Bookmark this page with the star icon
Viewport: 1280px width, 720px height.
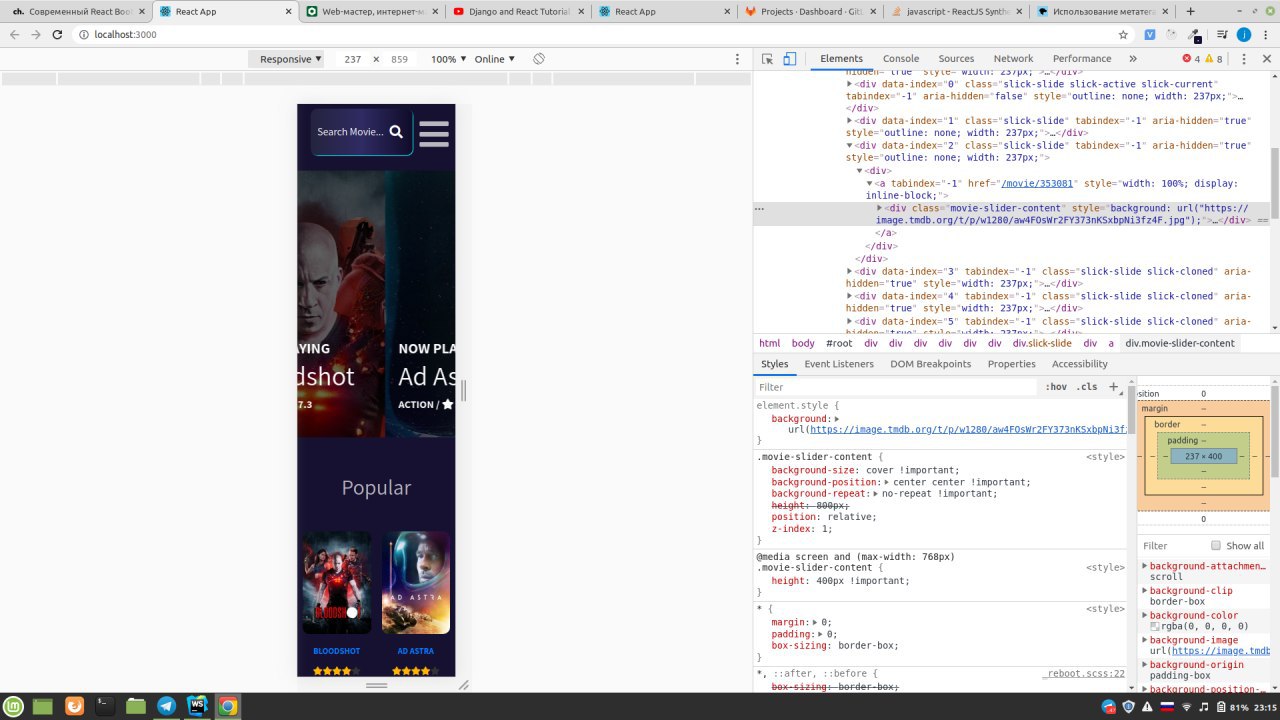1123,34
